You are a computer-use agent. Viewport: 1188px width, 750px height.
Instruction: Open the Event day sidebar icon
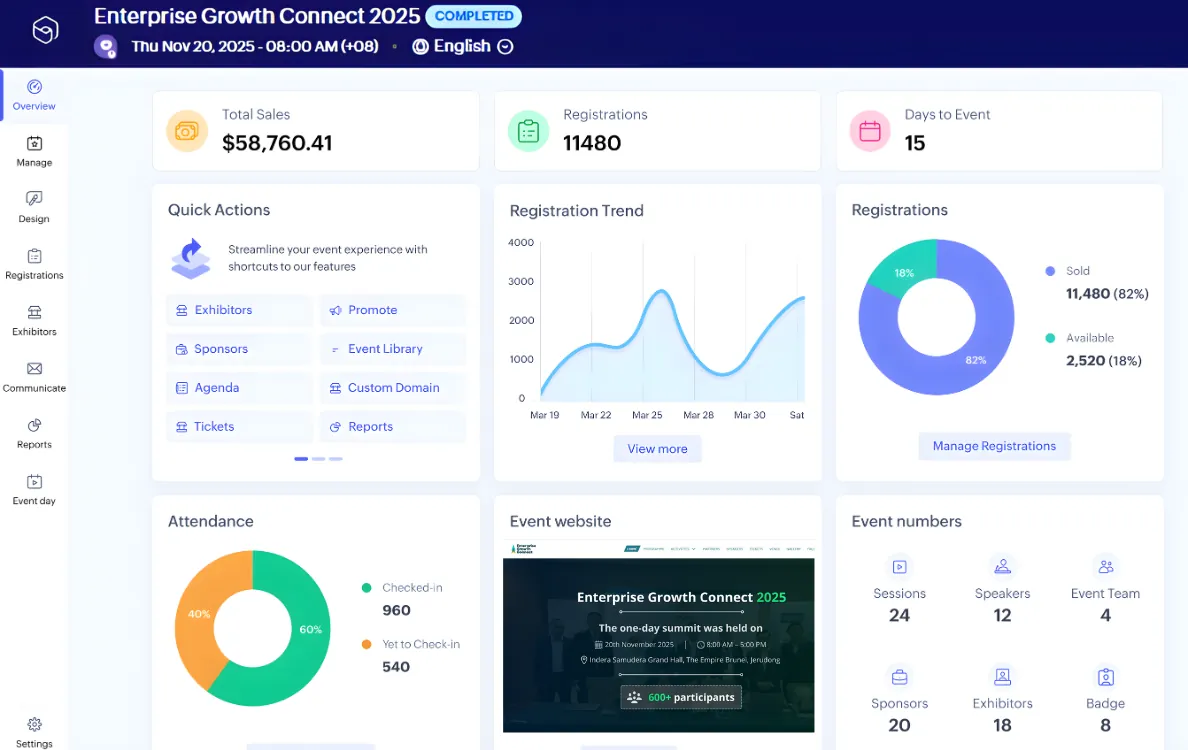[x=34, y=483]
